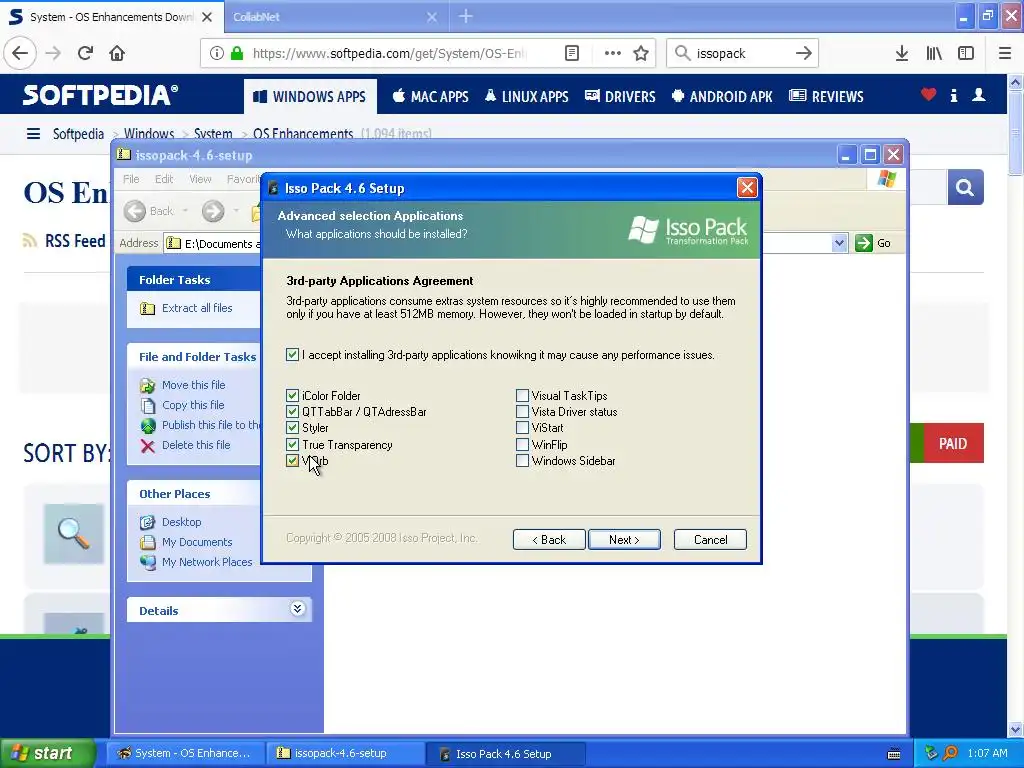Viewport: 1024px width, 768px height.
Task: Uncheck True Transparency option
Action: tap(292, 444)
